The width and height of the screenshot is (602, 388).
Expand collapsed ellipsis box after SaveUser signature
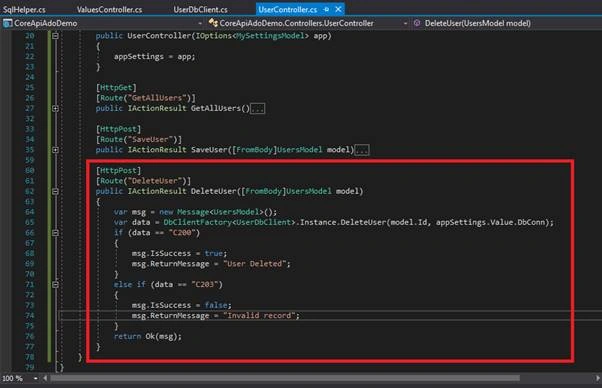click(362, 150)
